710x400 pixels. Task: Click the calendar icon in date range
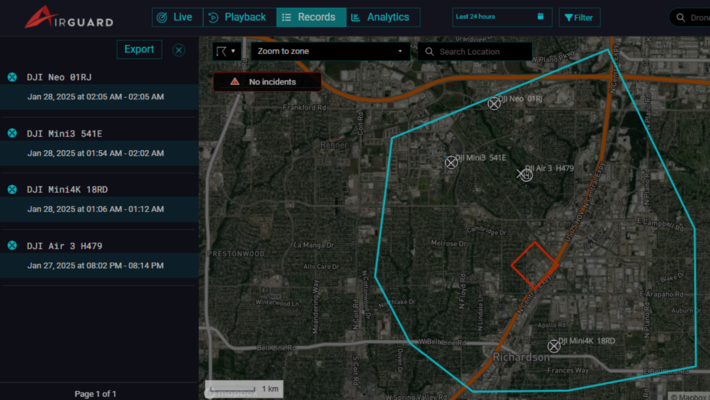[x=540, y=16]
